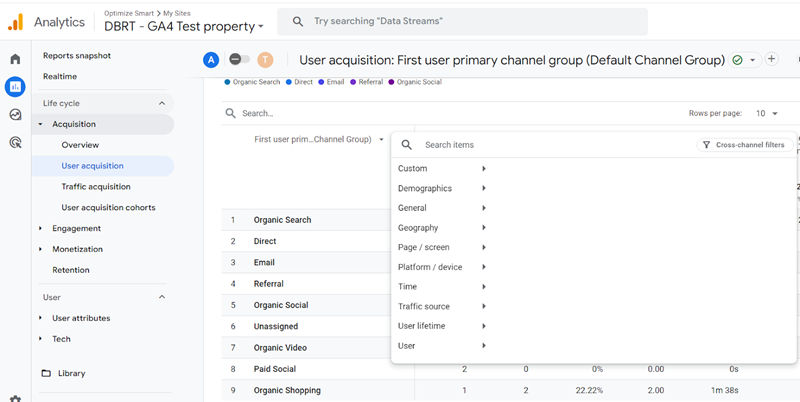Open the property selector DBRT - GA4 Test property
The height and width of the screenshot is (402, 800).
[x=184, y=27]
